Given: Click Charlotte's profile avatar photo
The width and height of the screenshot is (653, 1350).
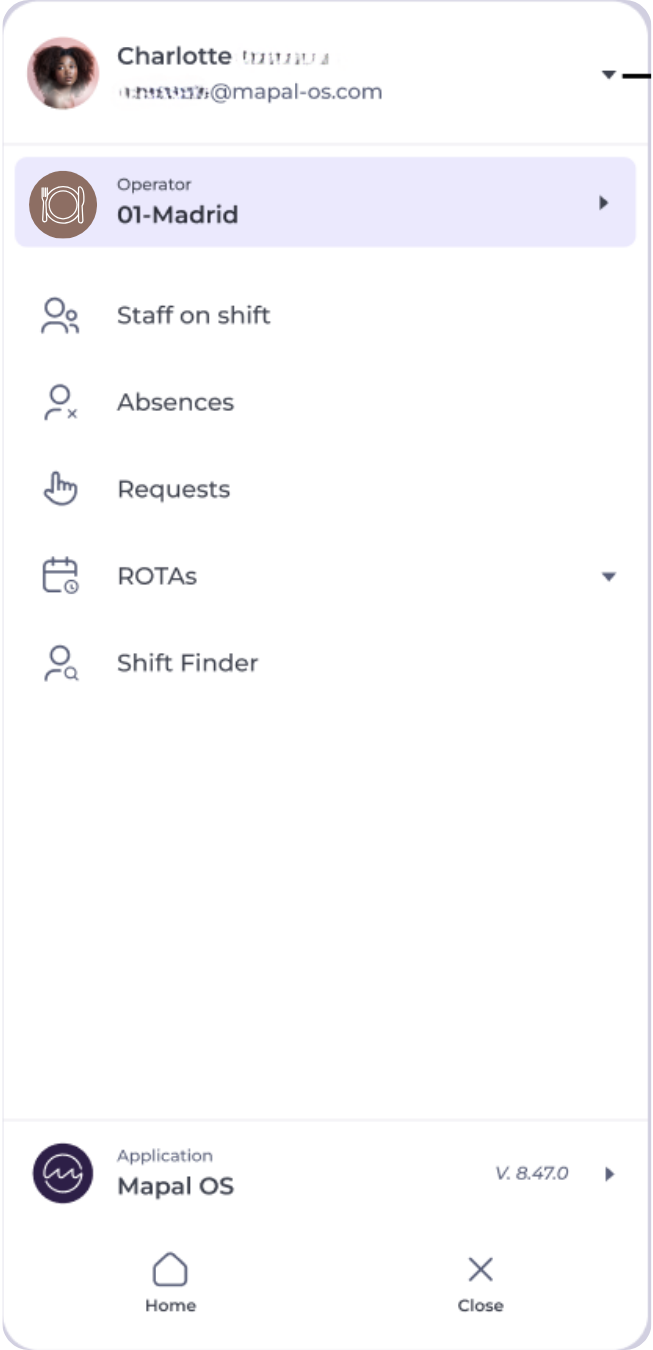Looking at the screenshot, I should 63,73.
